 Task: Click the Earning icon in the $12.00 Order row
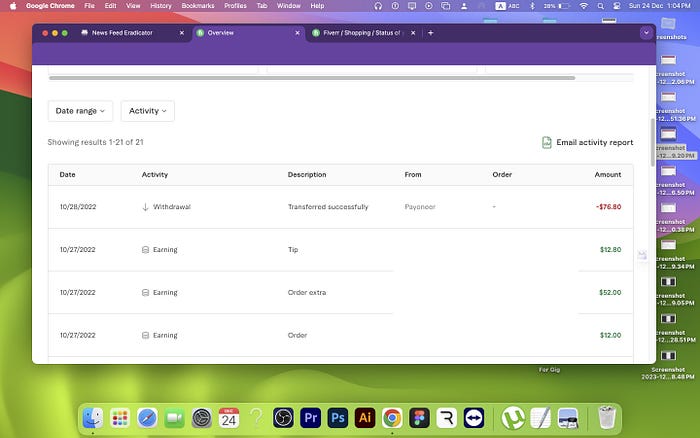[x=145, y=335]
